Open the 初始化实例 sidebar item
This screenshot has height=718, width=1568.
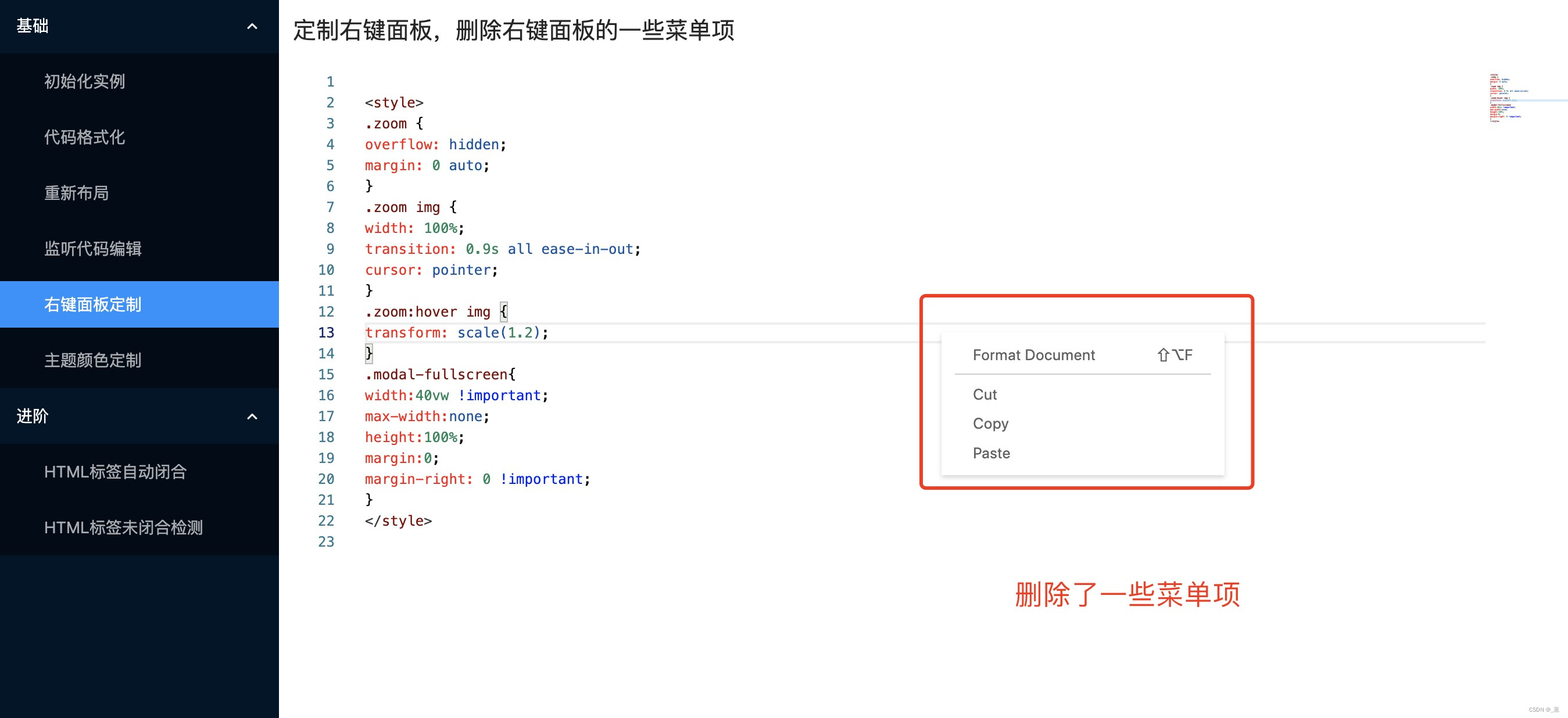pyautogui.click(x=85, y=81)
